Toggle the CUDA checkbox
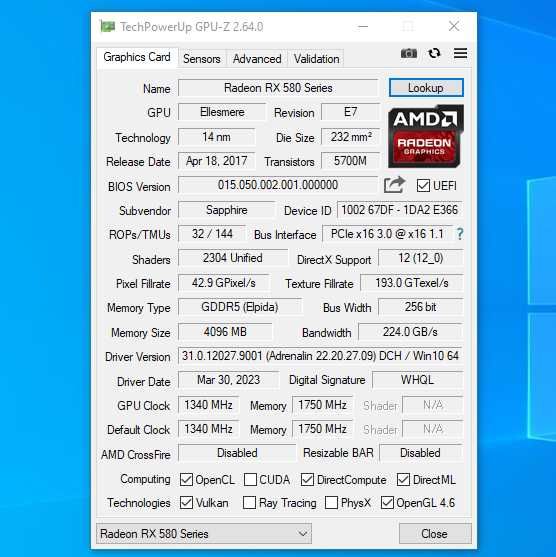556x557 pixels. [x=250, y=479]
